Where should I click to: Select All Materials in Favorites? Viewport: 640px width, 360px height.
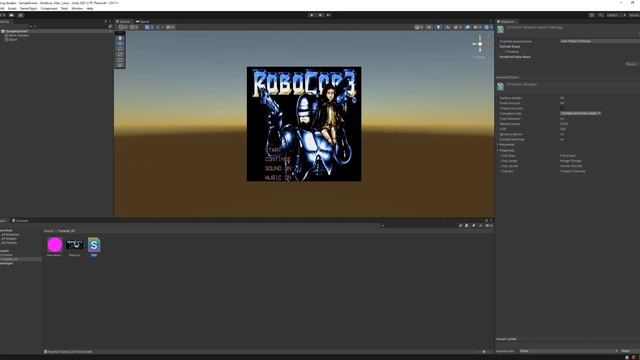(10, 235)
